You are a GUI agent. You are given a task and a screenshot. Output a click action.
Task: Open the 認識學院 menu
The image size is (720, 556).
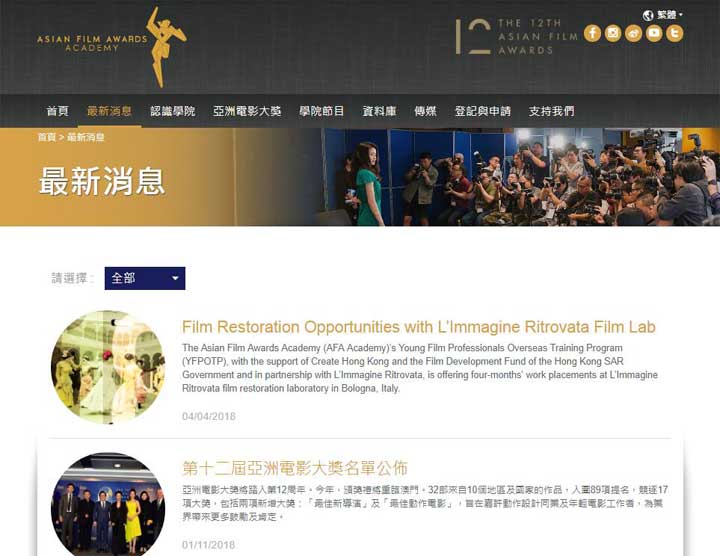tap(173, 111)
